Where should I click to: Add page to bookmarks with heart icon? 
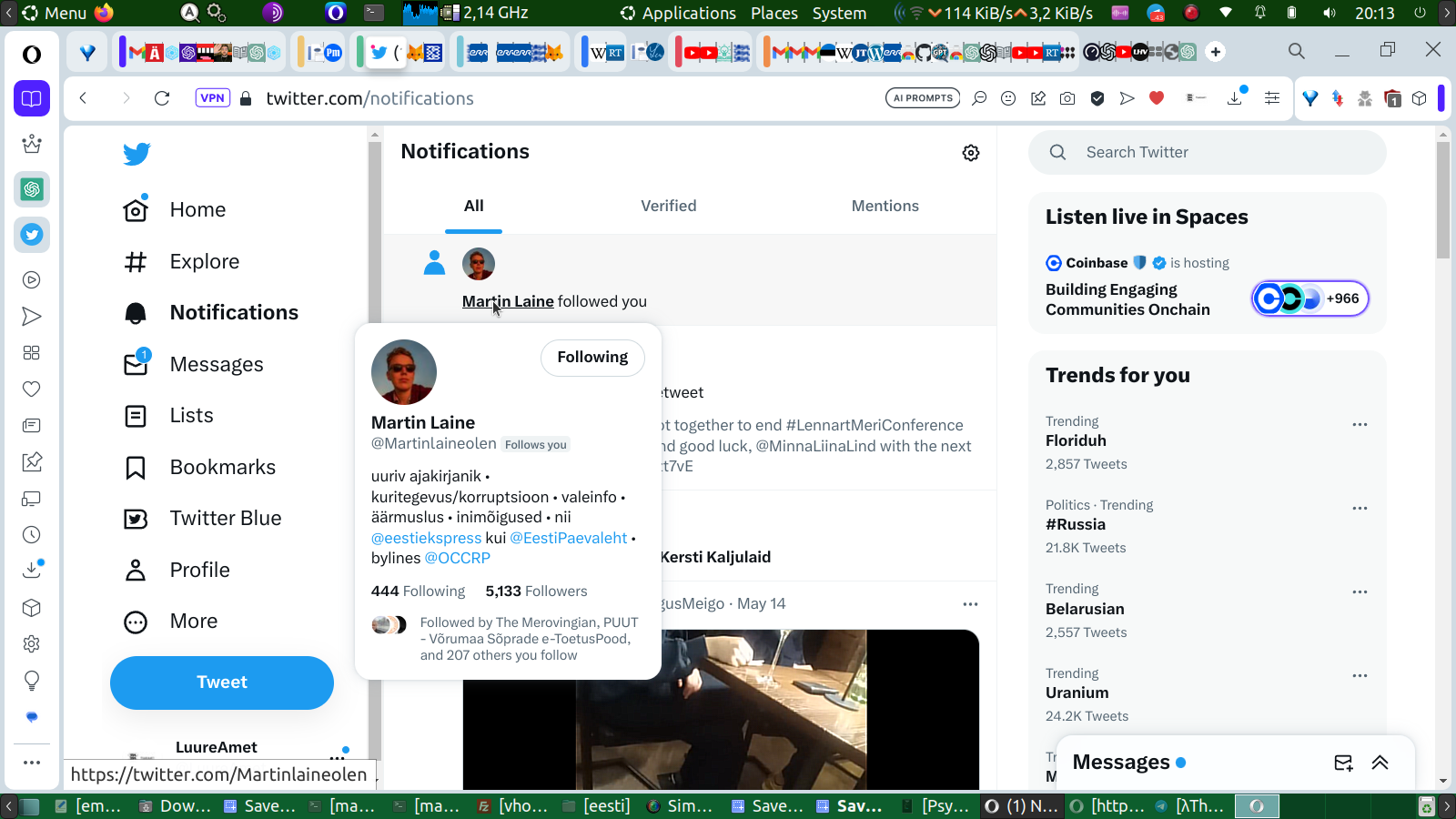pyautogui.click(x=1157, y=98)
